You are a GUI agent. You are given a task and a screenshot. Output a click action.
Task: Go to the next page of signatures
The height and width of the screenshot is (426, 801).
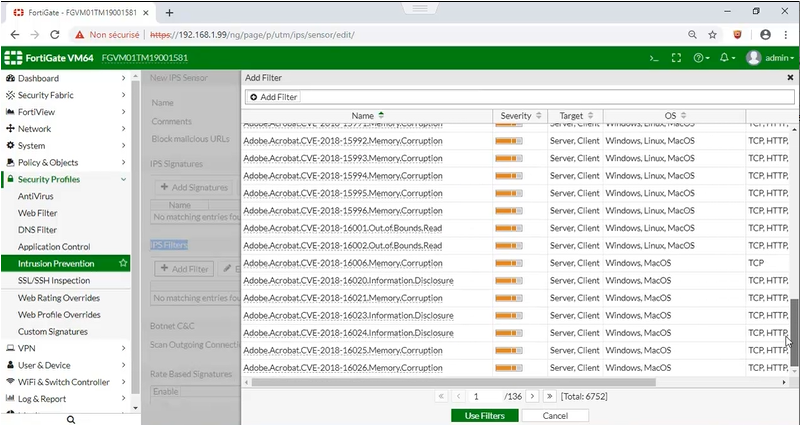[532, 396]
